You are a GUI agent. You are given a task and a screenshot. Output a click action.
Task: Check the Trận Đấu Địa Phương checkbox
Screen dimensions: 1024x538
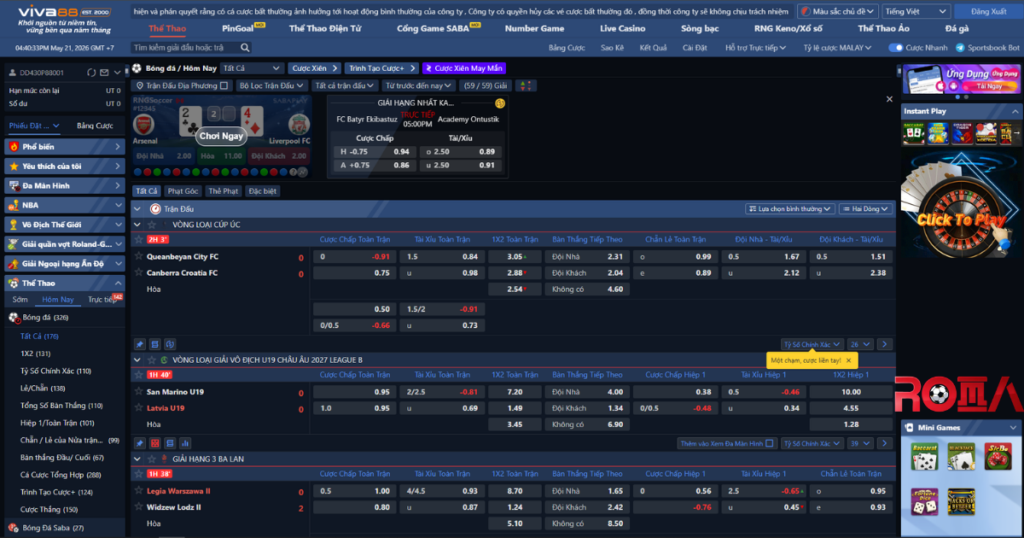pos(224,86)
